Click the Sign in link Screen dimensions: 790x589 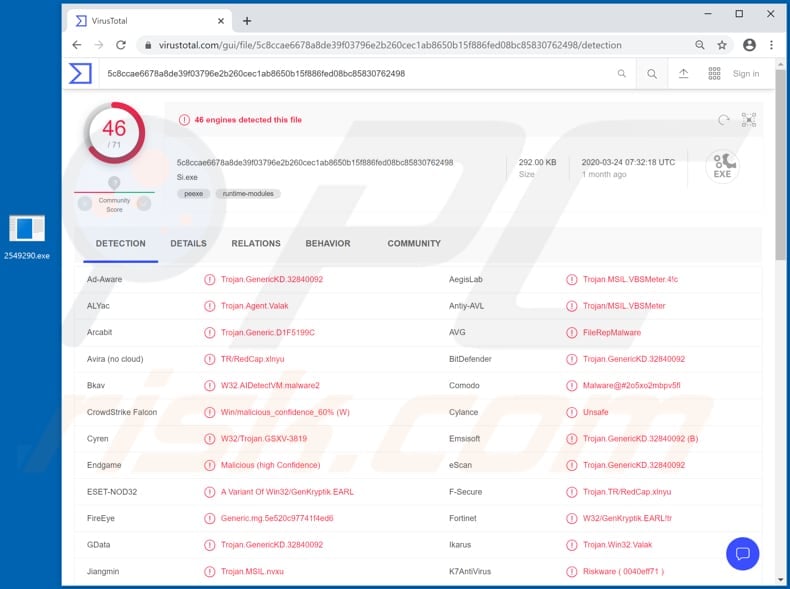pos(746,74)
